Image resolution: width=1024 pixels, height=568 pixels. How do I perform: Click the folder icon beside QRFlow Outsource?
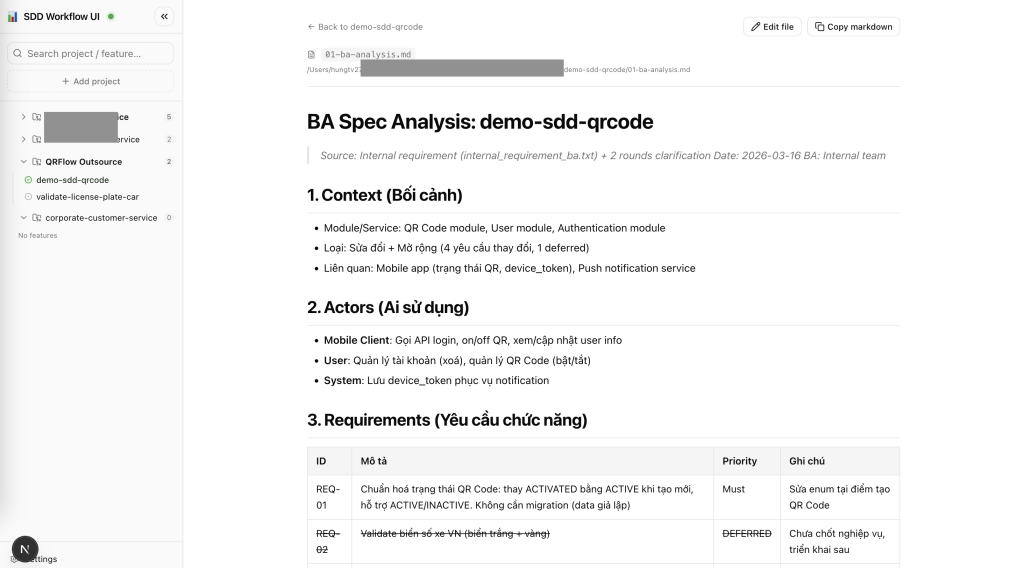[37, 161]
